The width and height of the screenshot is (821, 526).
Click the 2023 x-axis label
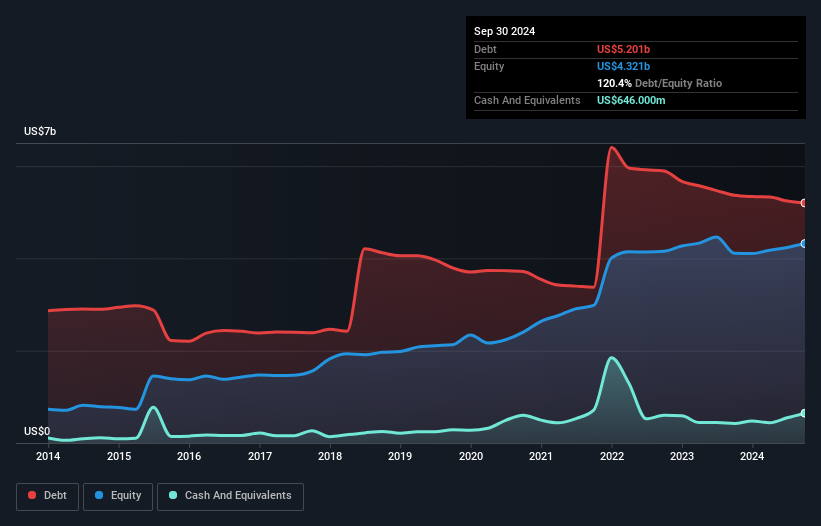(682, 456)
